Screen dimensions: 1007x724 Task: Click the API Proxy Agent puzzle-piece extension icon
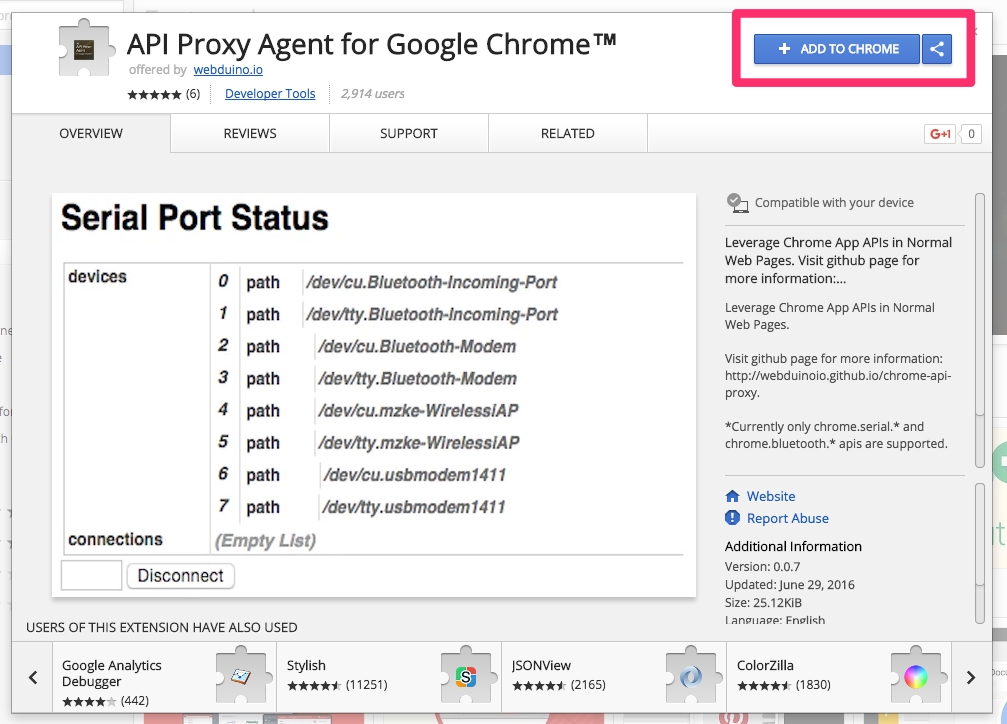(x=87, y=49)
